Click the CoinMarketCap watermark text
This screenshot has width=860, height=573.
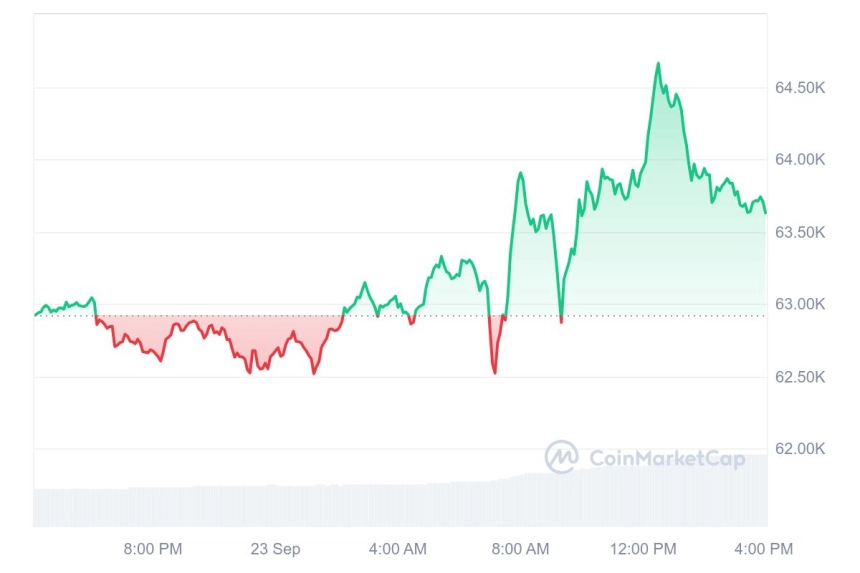[667, 458]
